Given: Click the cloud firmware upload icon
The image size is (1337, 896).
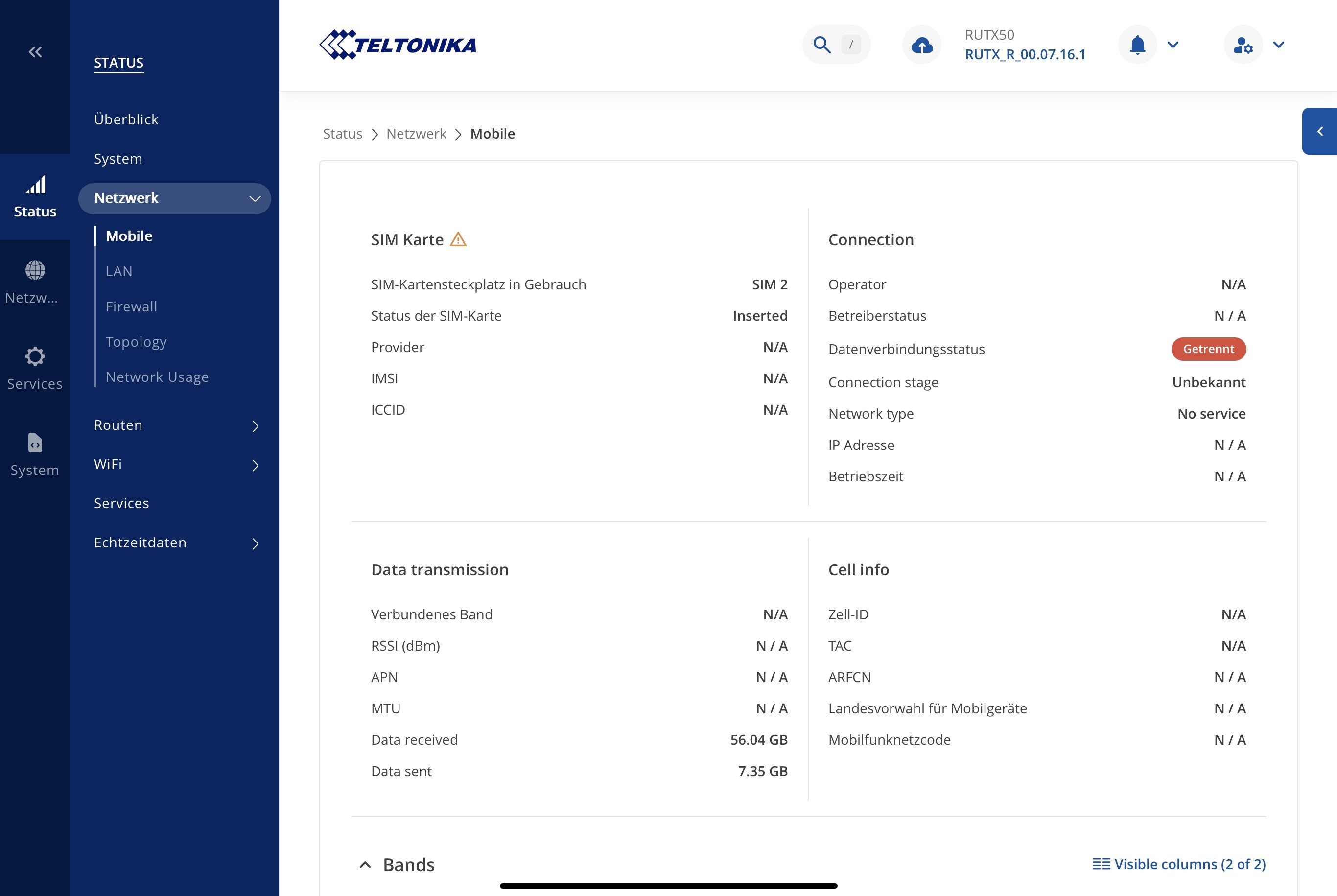Looking at the screenshot, I should click(x=922, y=45).
